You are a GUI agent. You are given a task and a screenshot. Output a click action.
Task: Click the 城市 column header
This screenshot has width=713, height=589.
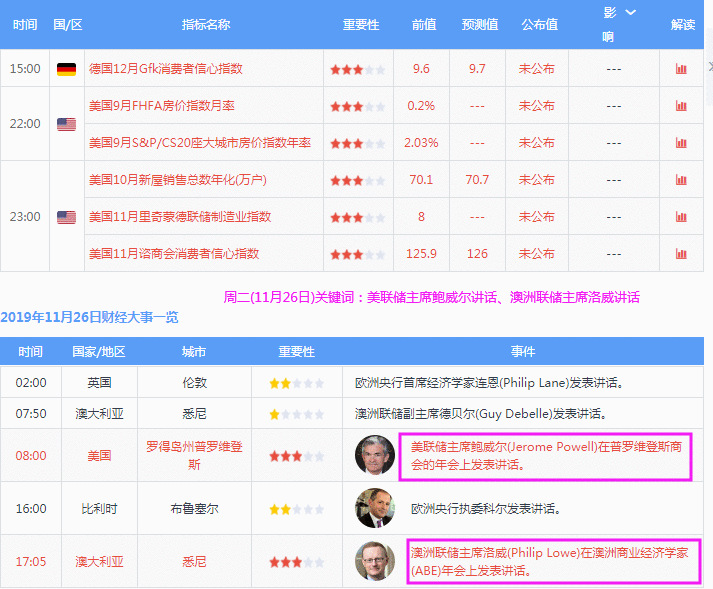tap(194, 352)
